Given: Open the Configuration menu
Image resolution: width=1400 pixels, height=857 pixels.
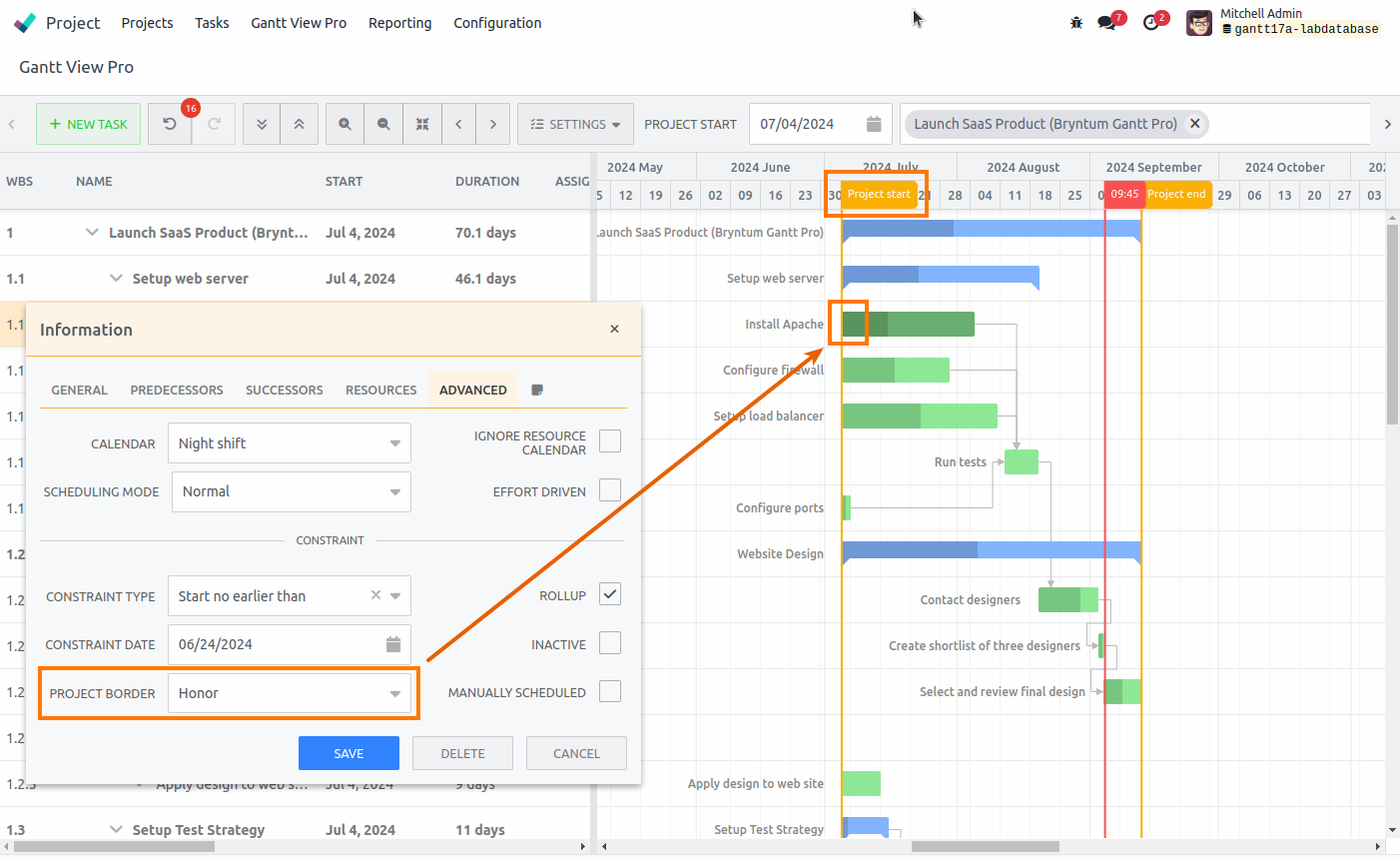Looking at the screenshot, I should click(x=497, y=23).
